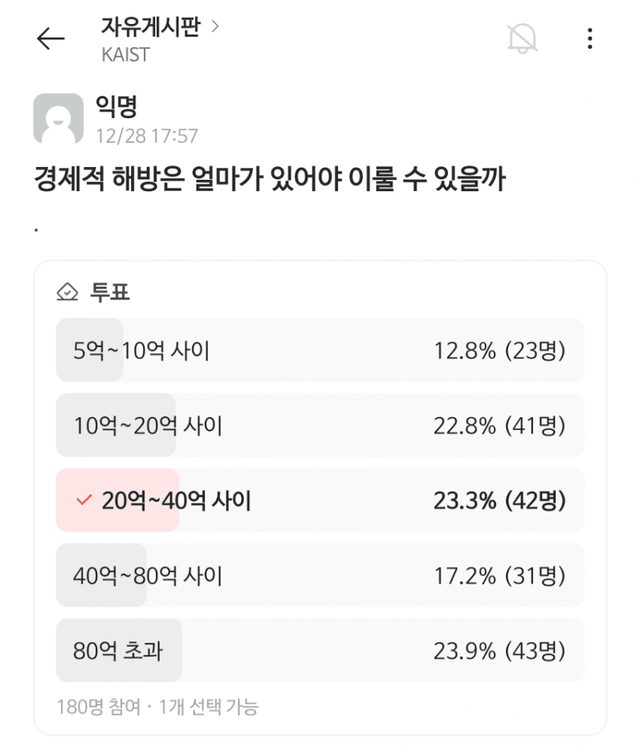Open the 자유게시판 board title
This screenshot has height=752, width=640.
pyautogui.click(x=150, y=27)
